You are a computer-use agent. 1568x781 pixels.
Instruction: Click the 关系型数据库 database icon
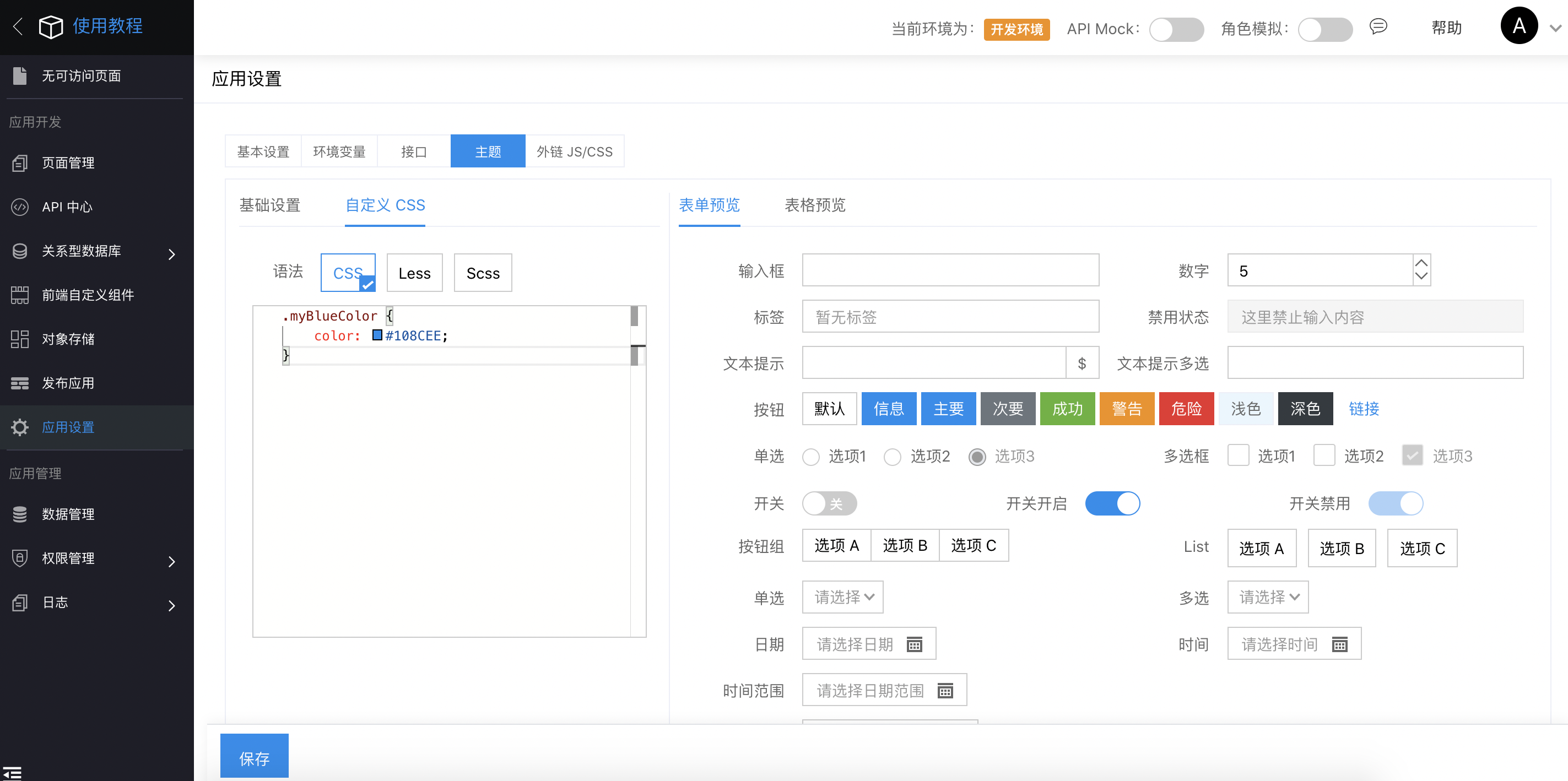(19, 251)
